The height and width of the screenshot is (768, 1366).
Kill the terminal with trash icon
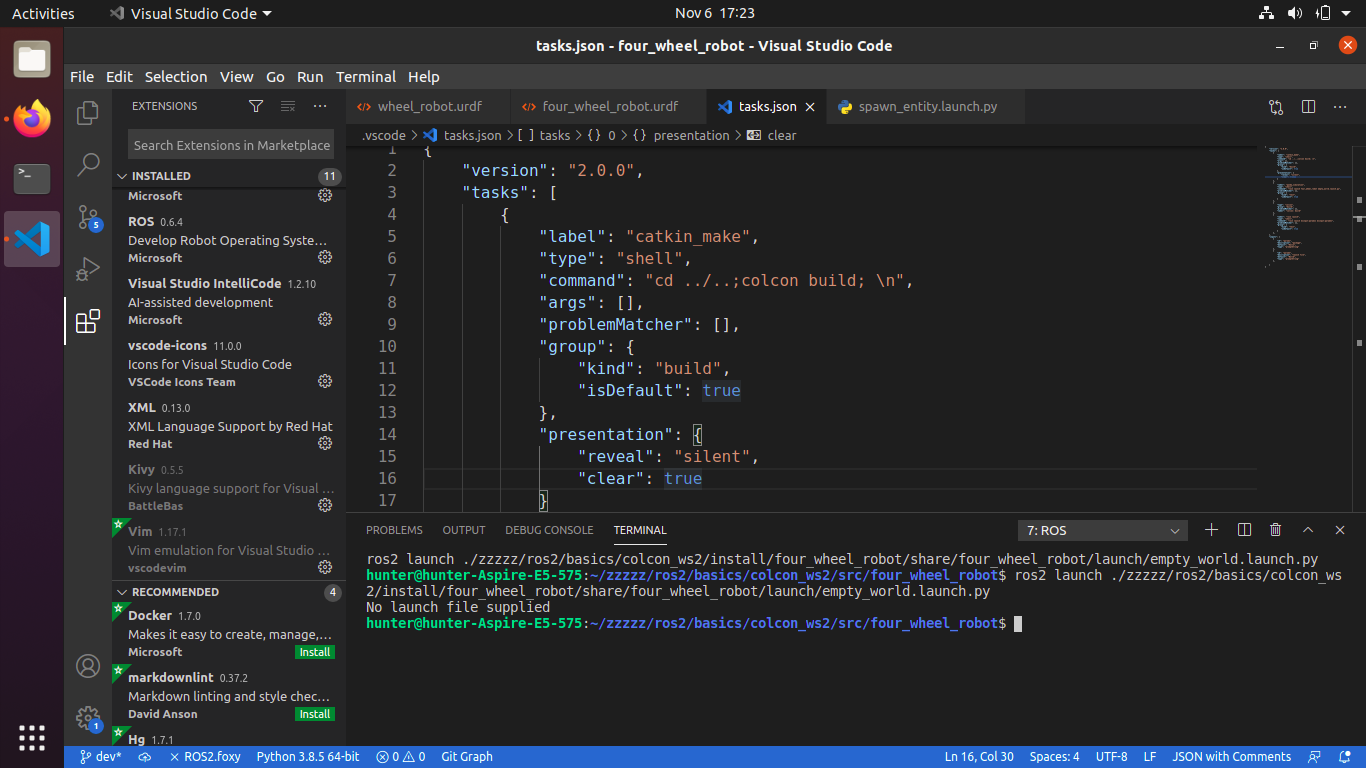click(x=1275, y=530)
